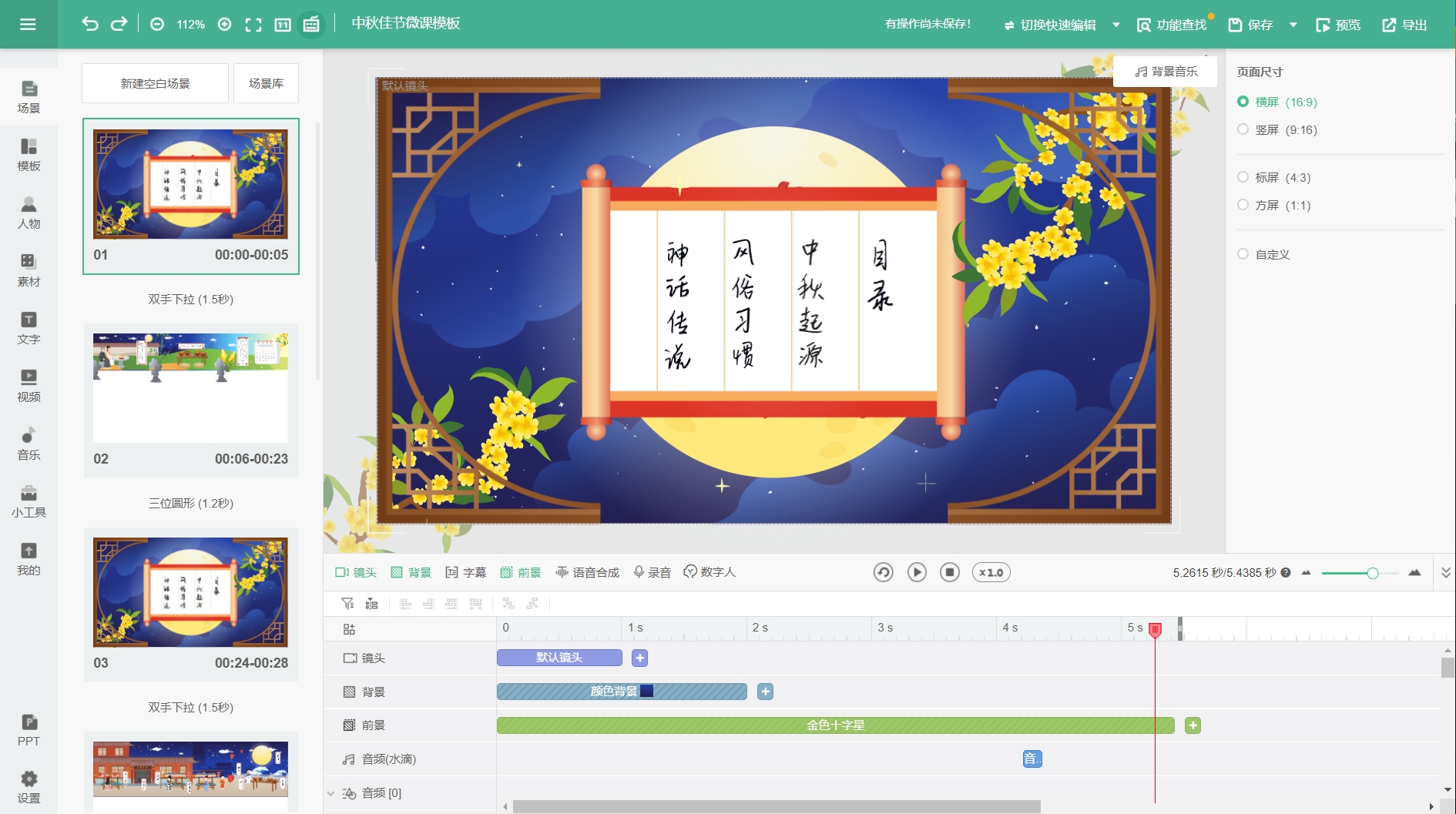Open the 模板 templates panel
The height and width of the screenshot is (814, 1456).
tap(29, 155)
